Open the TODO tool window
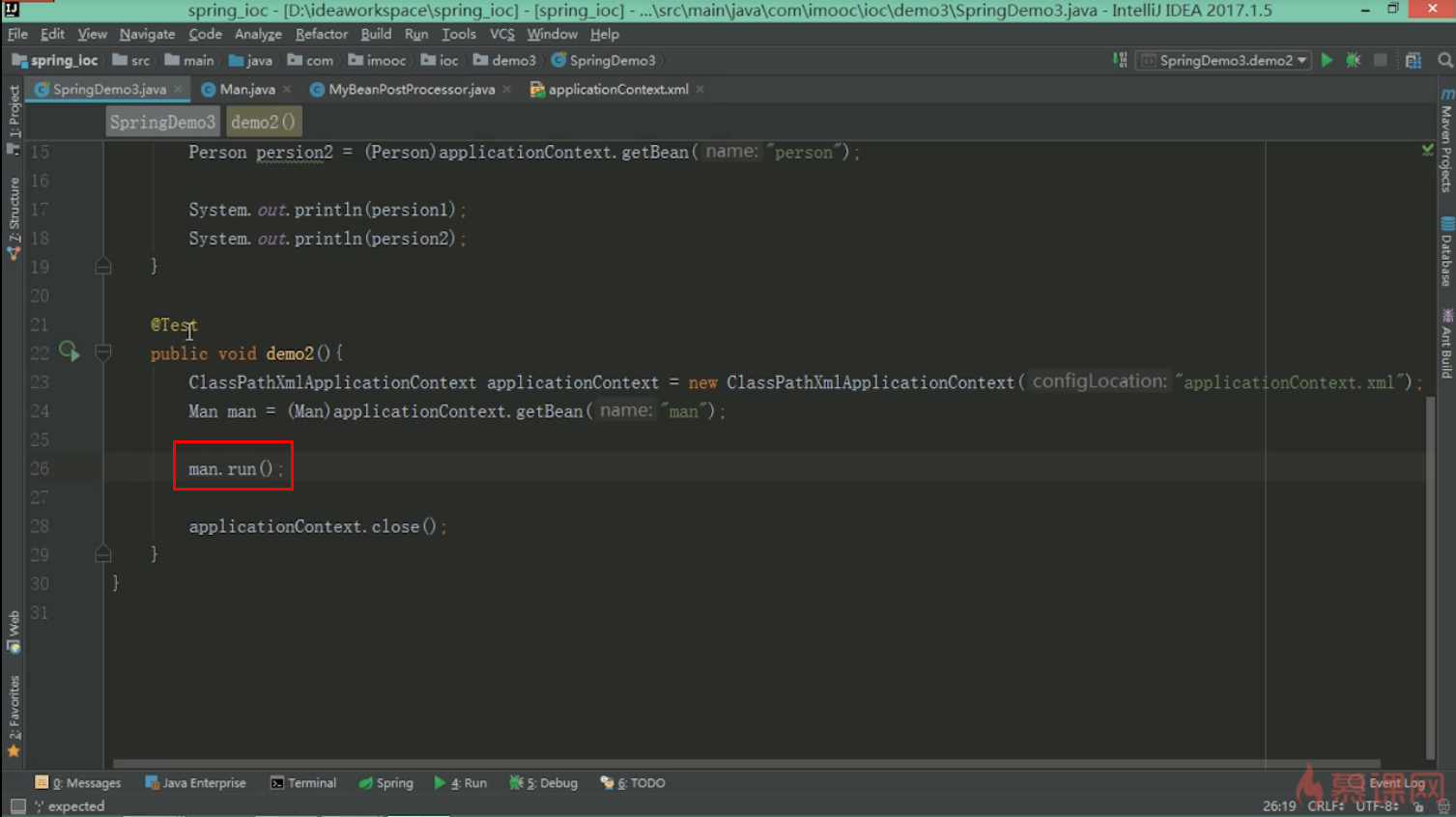Image resolution: width=1456 pixels, height=817 pixels. click(x=633, y=783)
